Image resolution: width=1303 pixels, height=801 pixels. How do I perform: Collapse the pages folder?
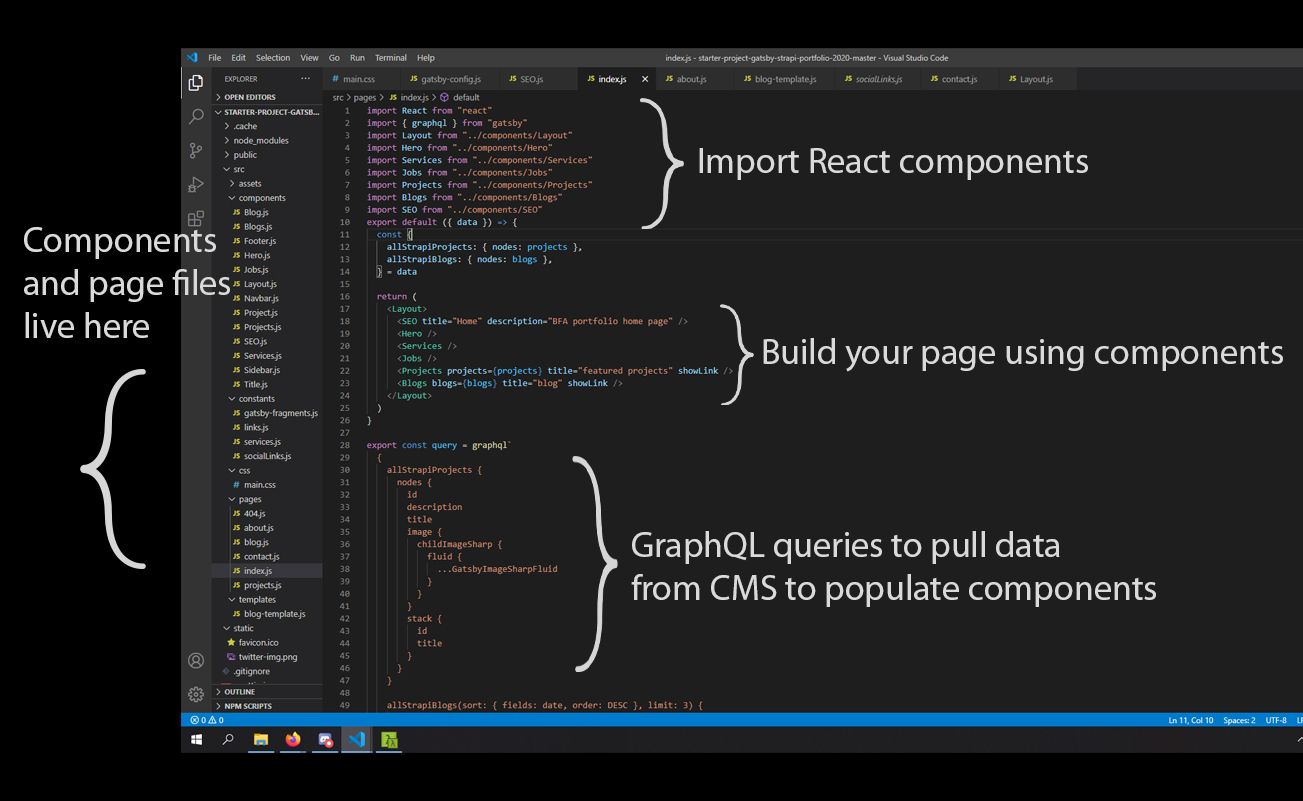point(267,499)
